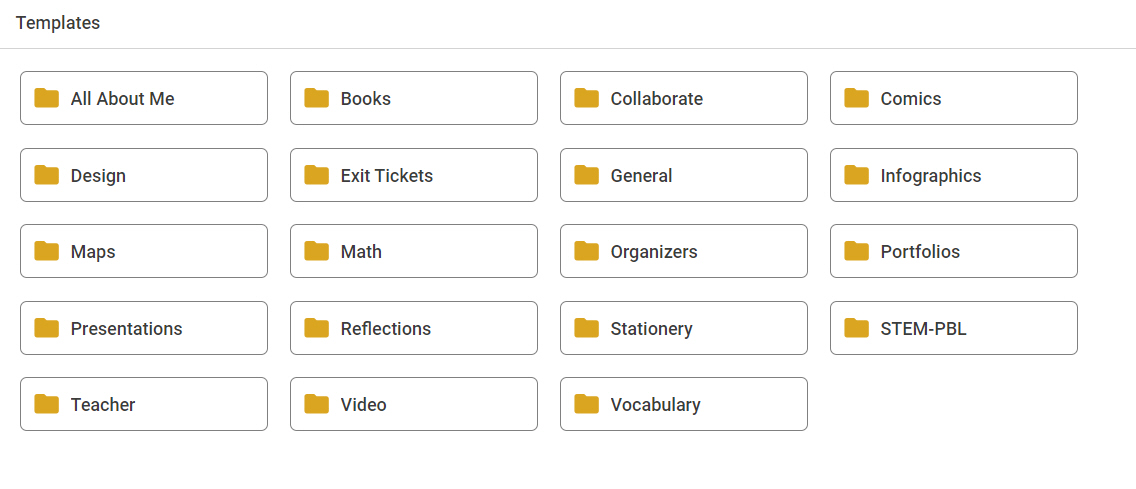Click the Exit Tickets folder icon
The image size is (1136, 489).
pyautogui.click(x=317, y=175)
